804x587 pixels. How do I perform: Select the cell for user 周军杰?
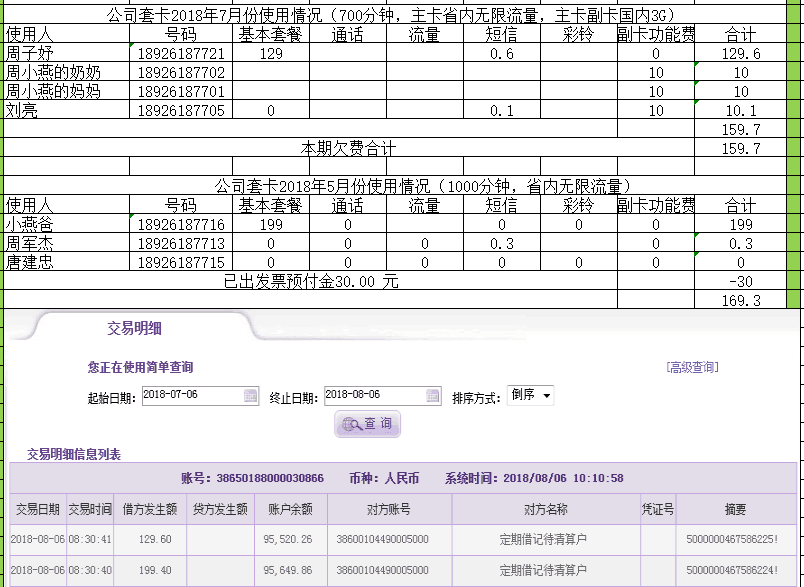pos(66,243)
